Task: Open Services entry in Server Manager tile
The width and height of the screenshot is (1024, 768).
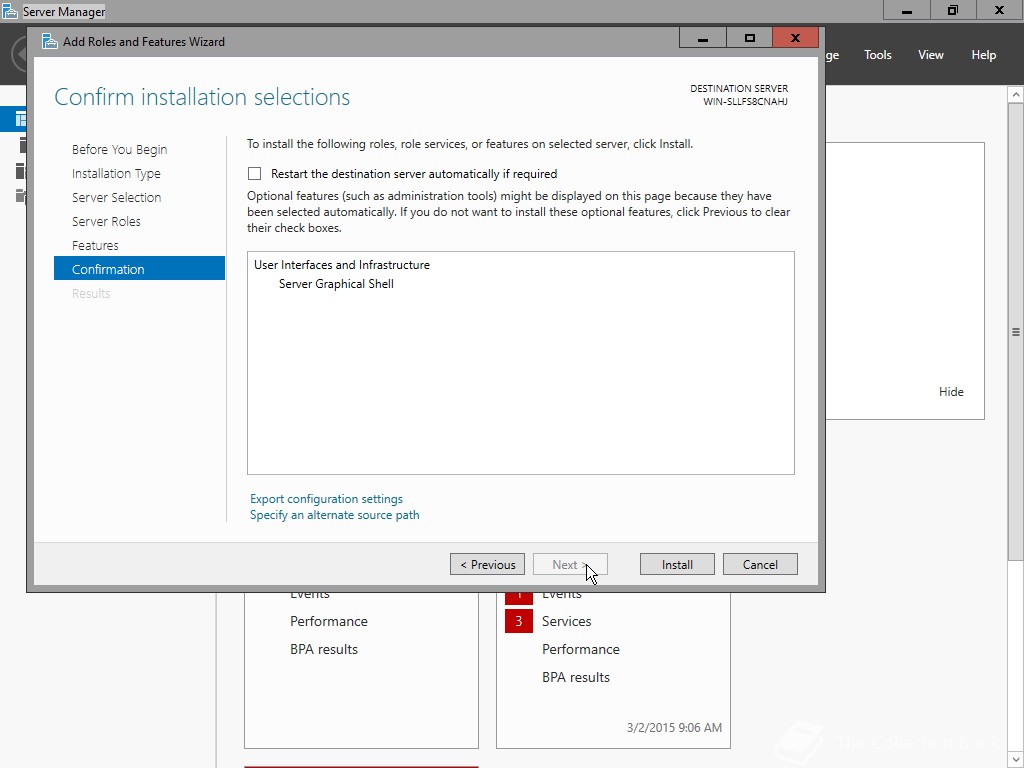Action: [x=566, y=622]
